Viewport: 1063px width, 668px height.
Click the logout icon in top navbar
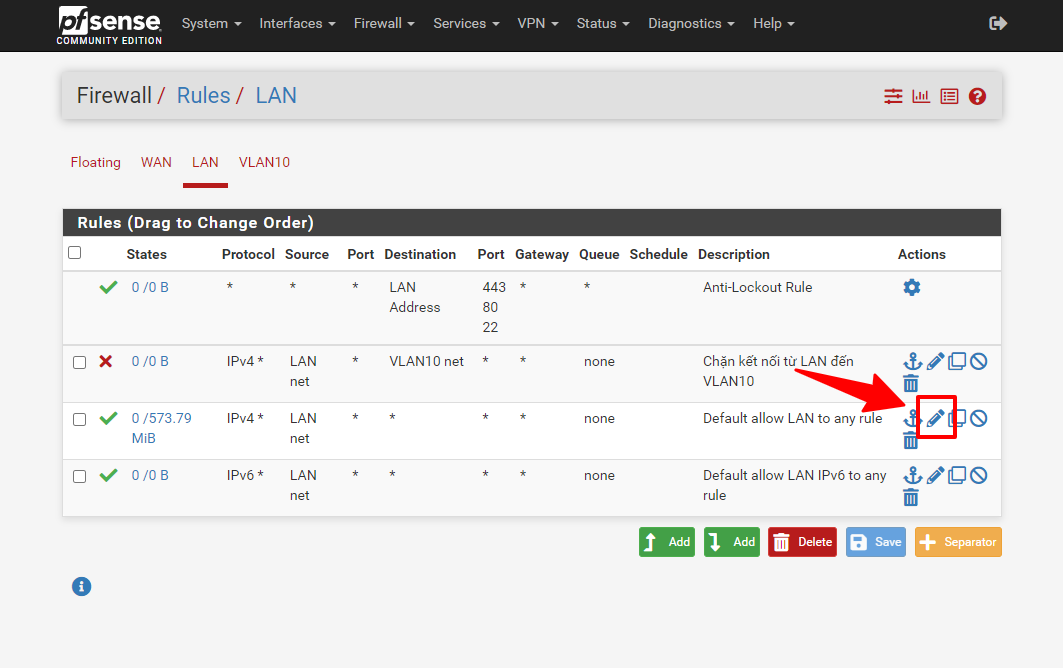997,23
